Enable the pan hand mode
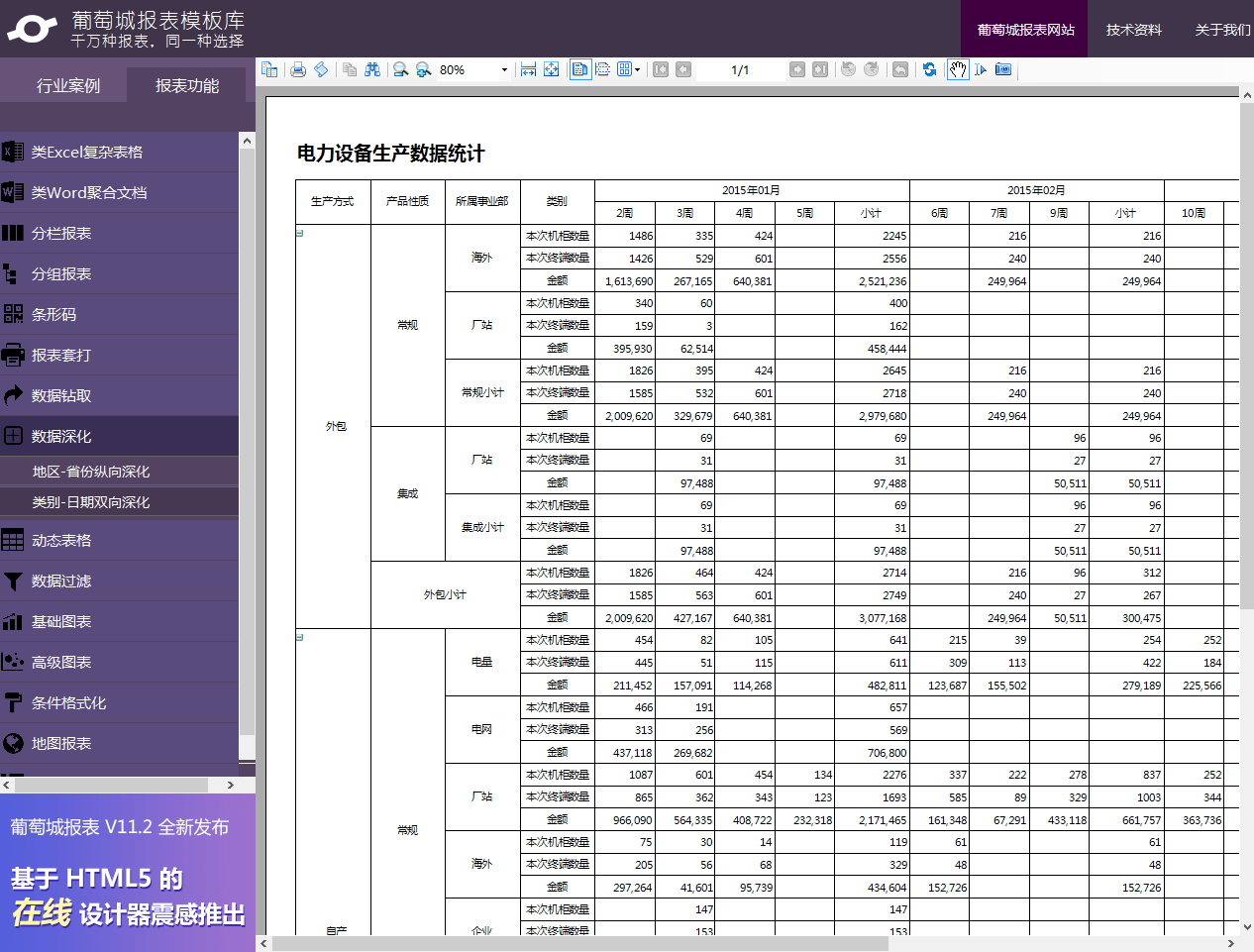Viewport: 1254px width, 952px height. click(958, 69)
